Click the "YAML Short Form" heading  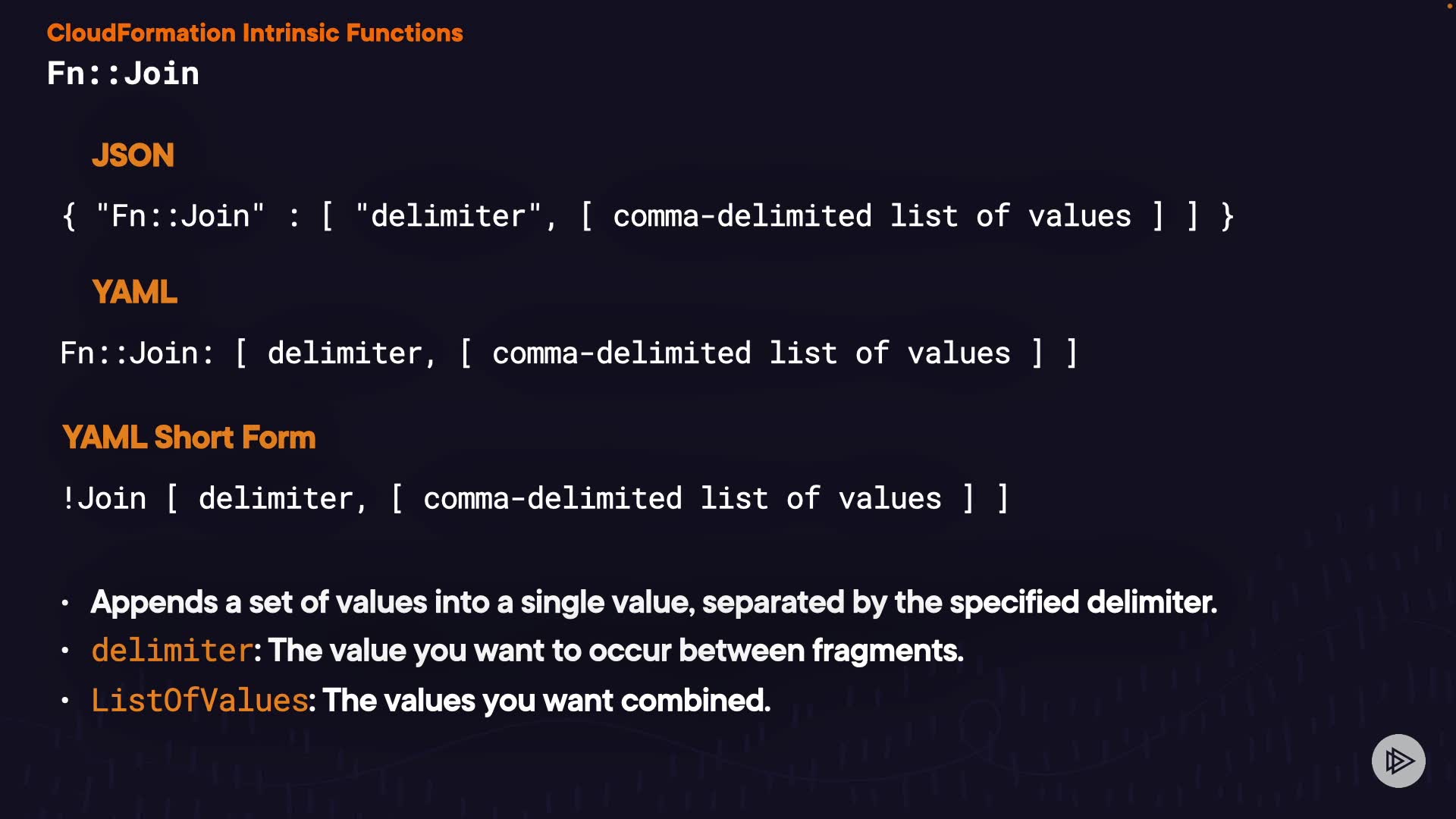coord(189,438)
